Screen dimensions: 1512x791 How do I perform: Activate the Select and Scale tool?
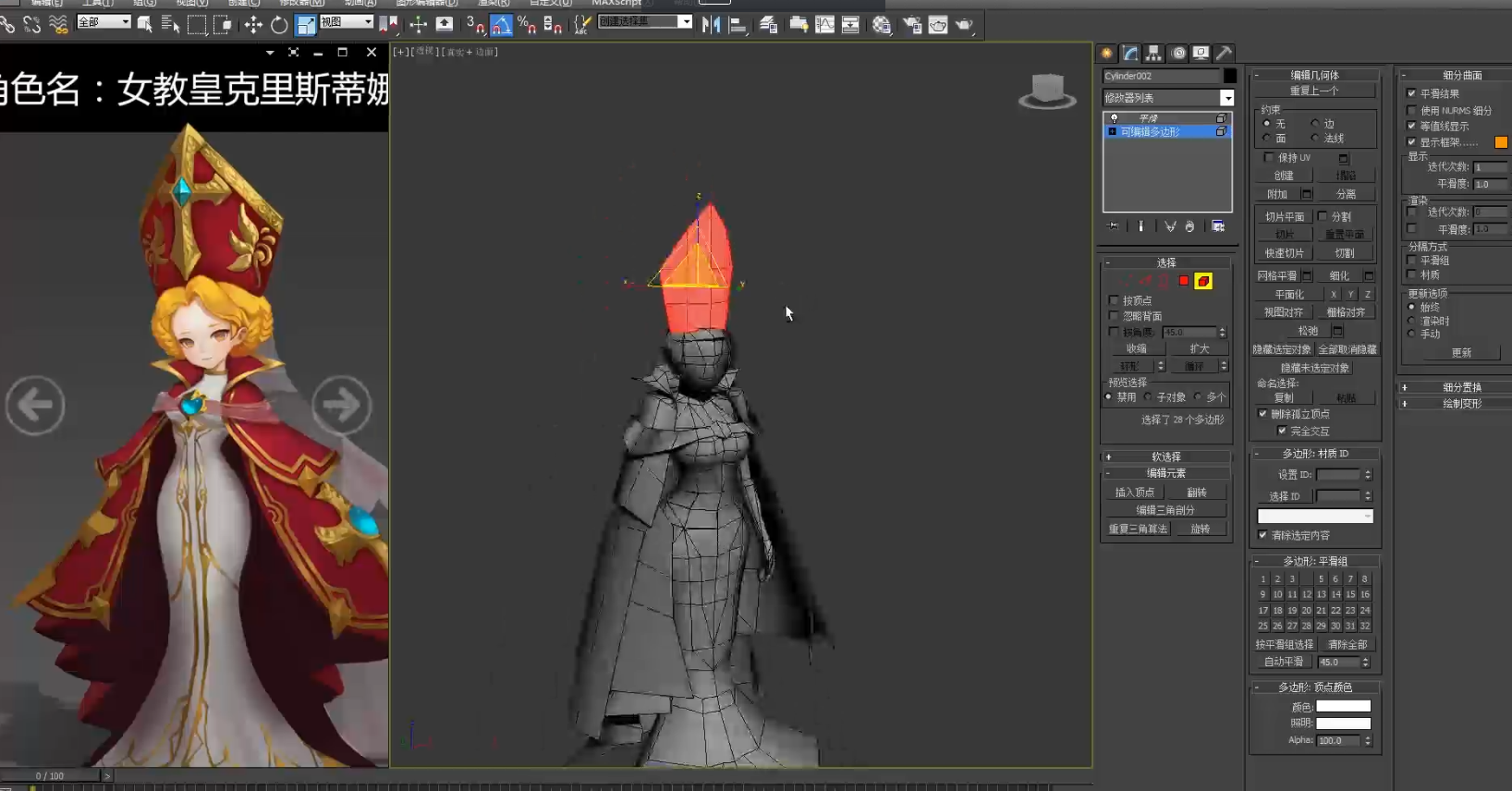click(306, 25)
